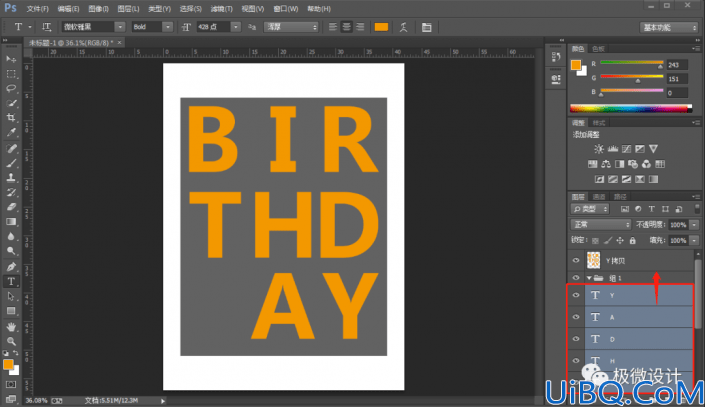Open the 不透明度 opacity slider arrow
Screen dimensions: 705x407
point(694,225)
